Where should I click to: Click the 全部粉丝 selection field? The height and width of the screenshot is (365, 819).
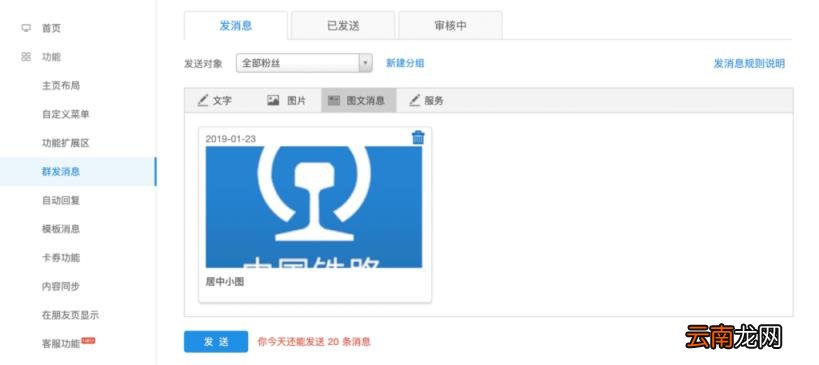pyautogui.click(x=304, y=63)
